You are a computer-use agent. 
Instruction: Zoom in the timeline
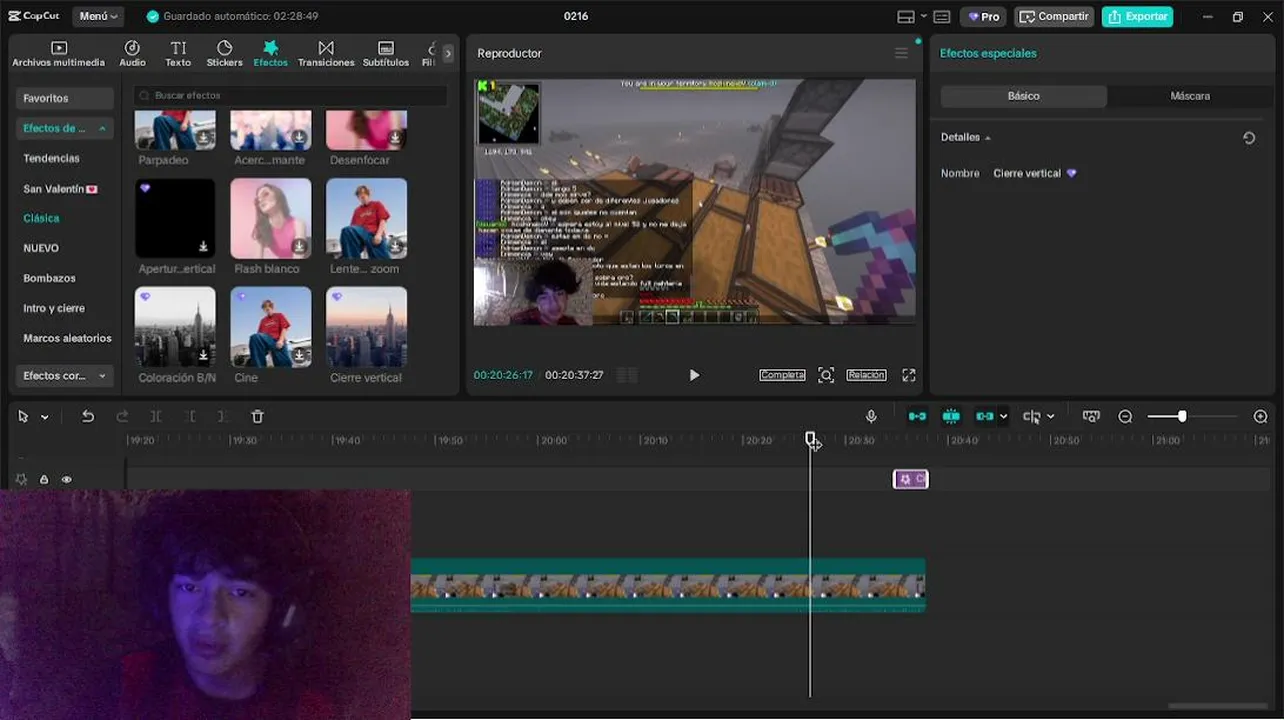[x=1260, y=416]
